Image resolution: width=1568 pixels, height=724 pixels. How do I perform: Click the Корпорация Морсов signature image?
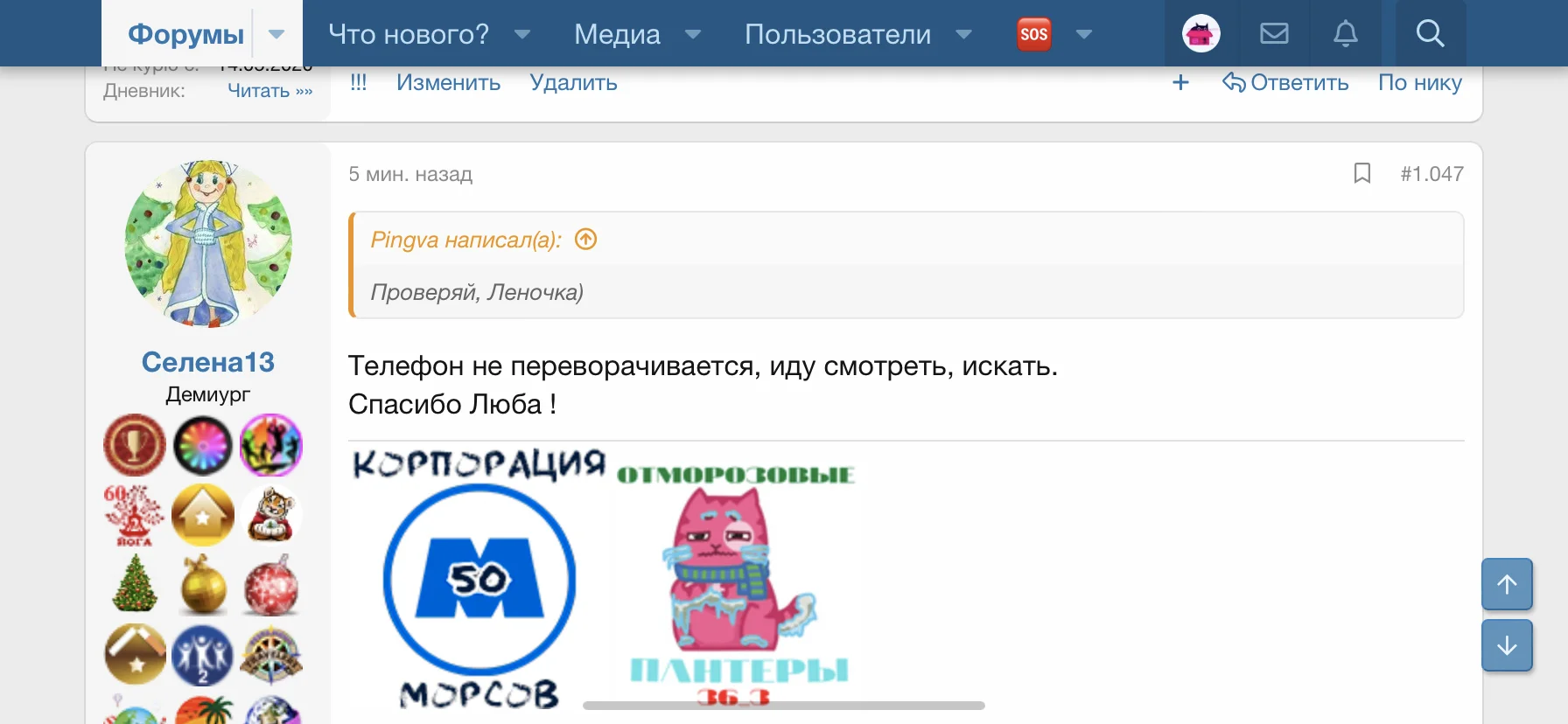(479, 579)
